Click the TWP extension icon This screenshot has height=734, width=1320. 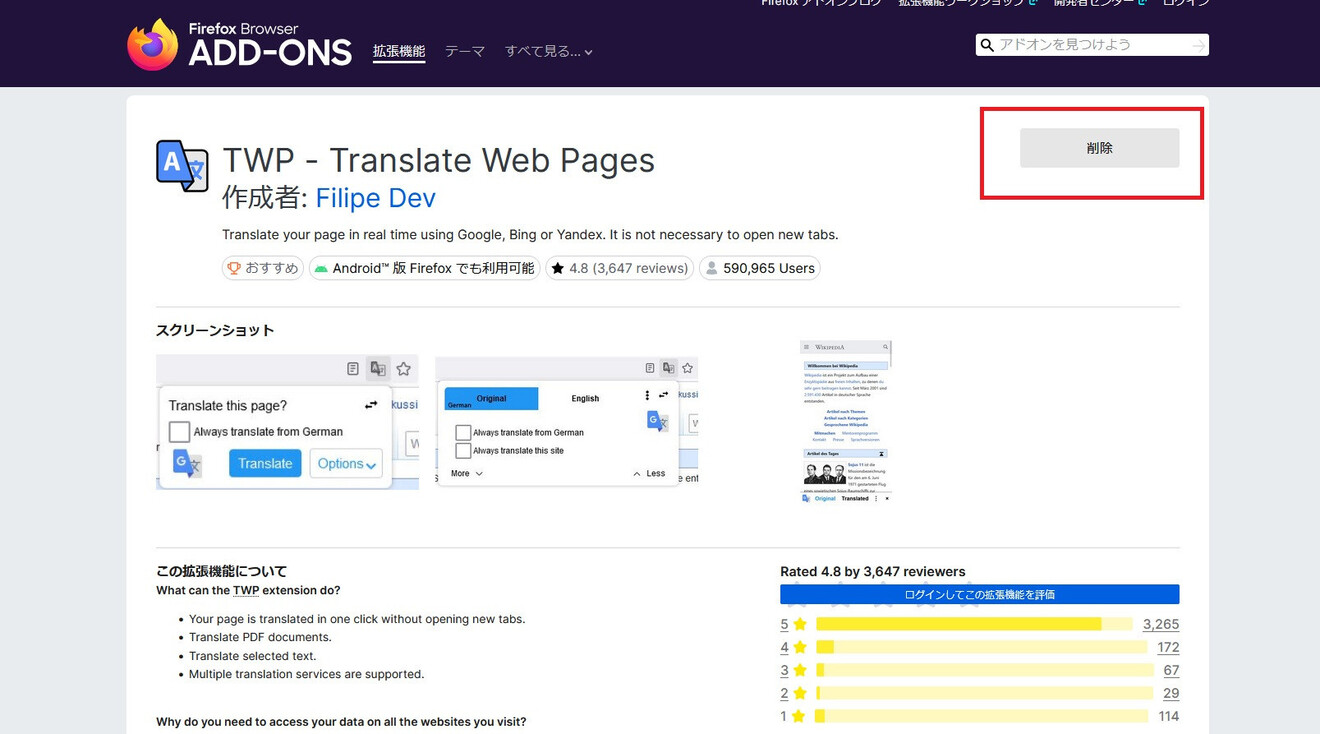[x=182, y=166]
